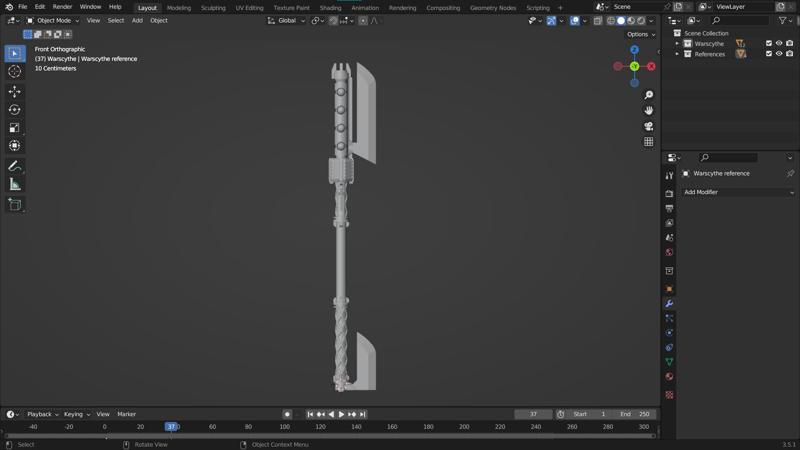Viewport: 800px width, 450px height.
Task: Switch to the Sculpting workspace tab
Action: point(213,7)
